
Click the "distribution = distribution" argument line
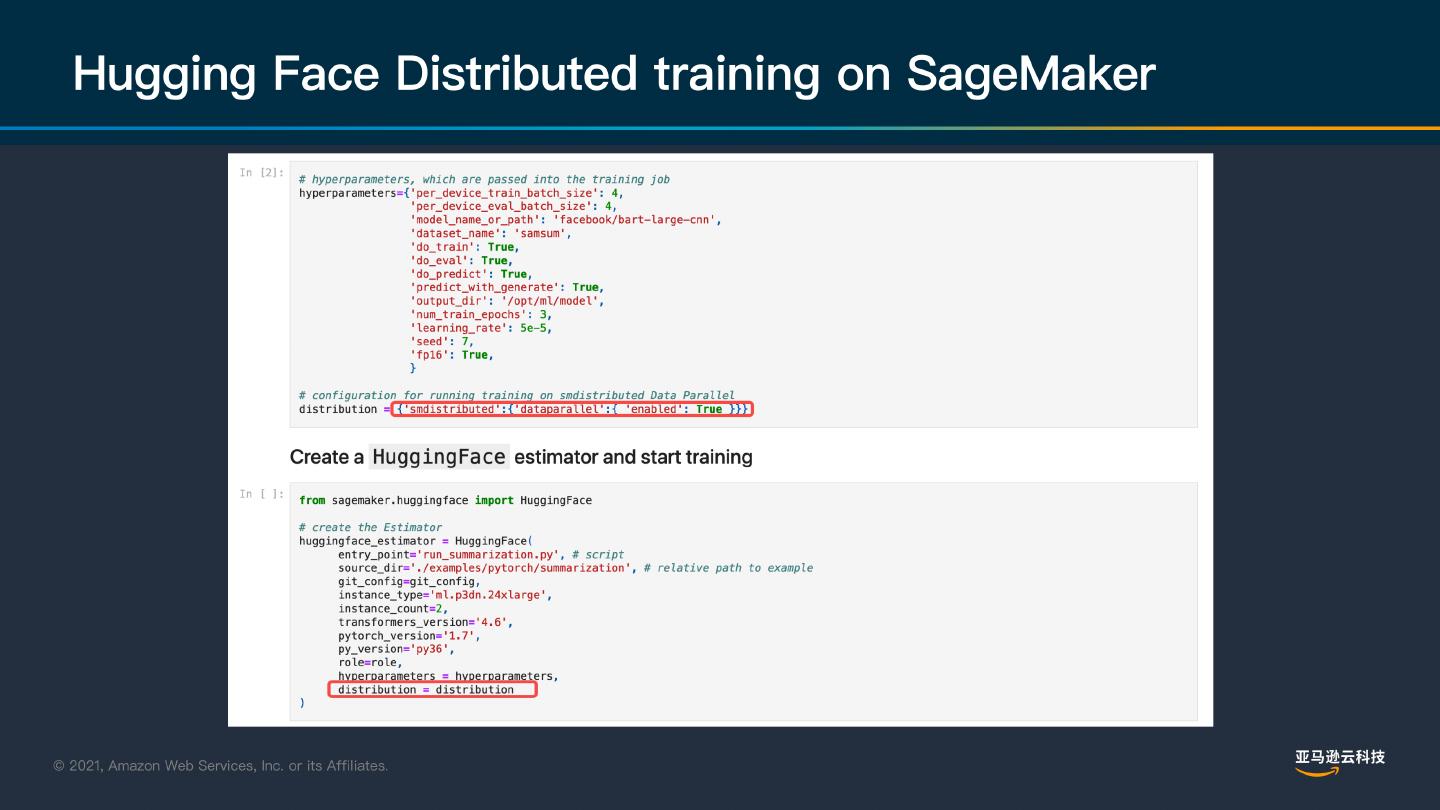(426, 690)
